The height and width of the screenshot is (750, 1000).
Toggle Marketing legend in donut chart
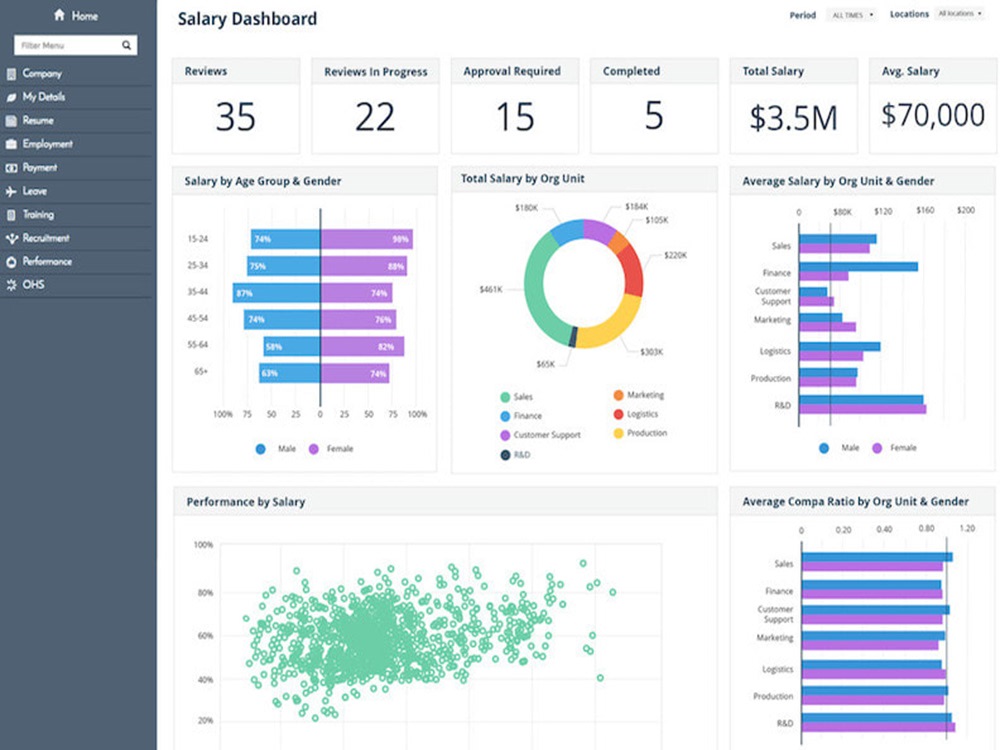pyautogui.click(x=638, y=395)
